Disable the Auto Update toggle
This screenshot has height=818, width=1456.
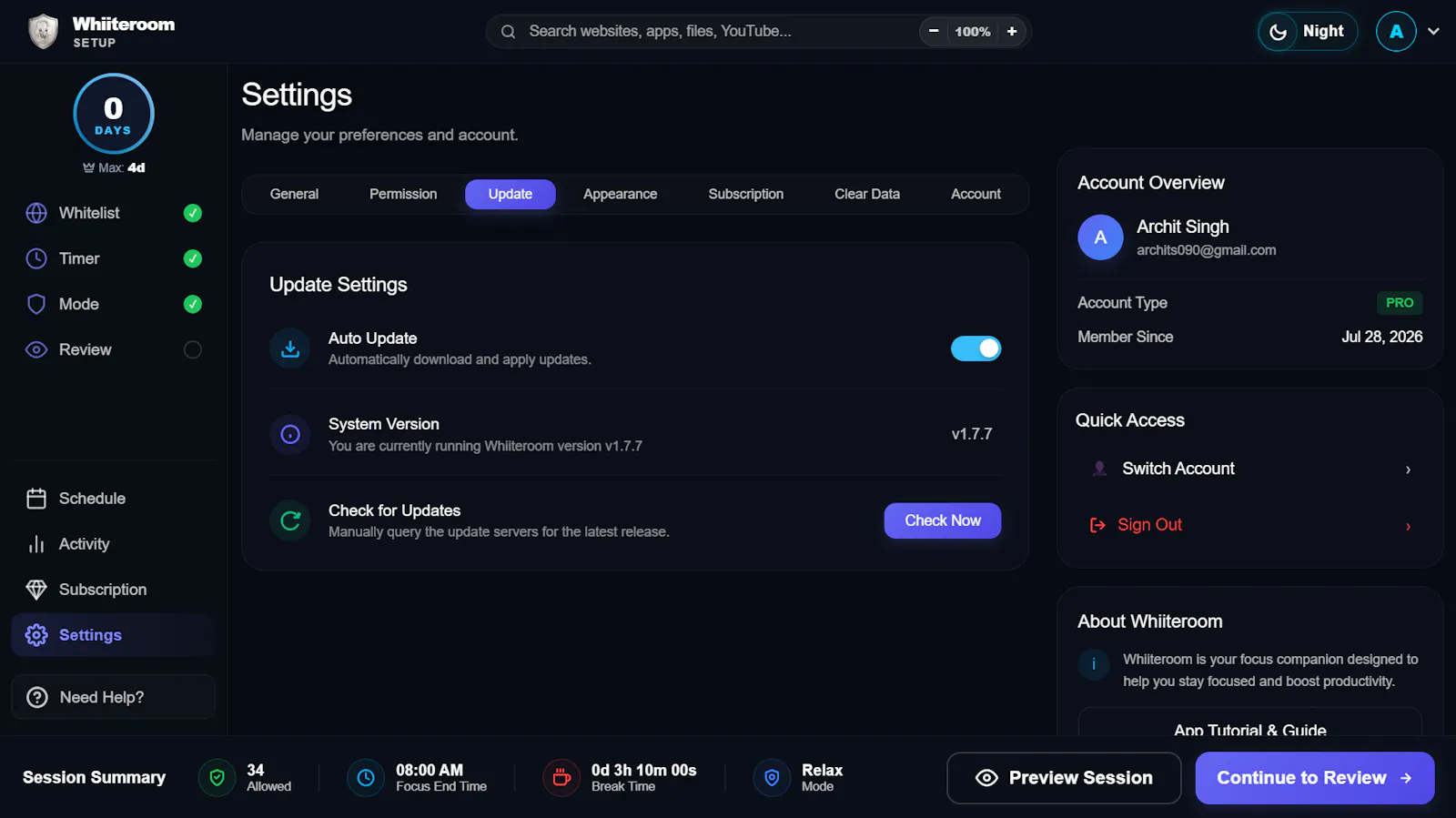click(x=976, y=348)
